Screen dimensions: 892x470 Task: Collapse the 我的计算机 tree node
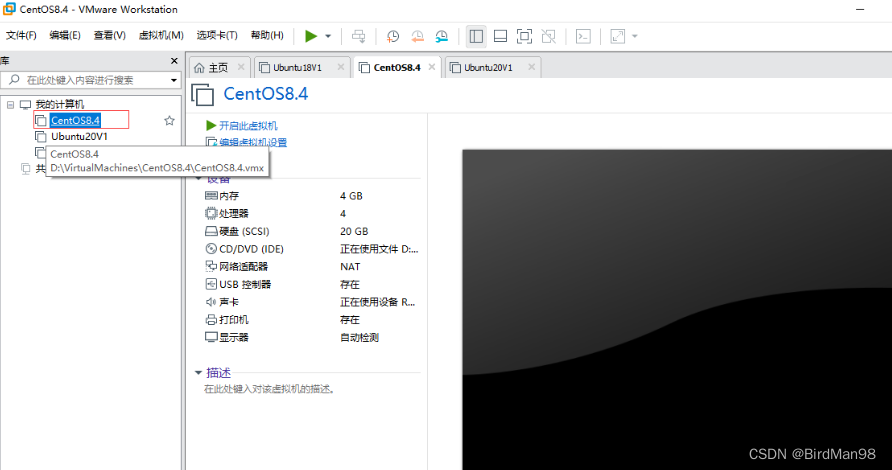pyautogui.click(x=10, y=105)
